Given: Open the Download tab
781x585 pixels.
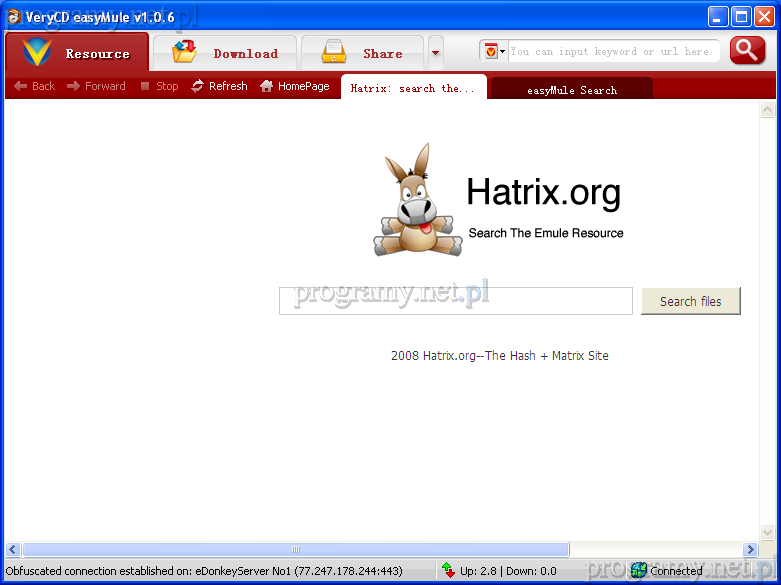Looking at the screenshot, I should coord(225,53).
